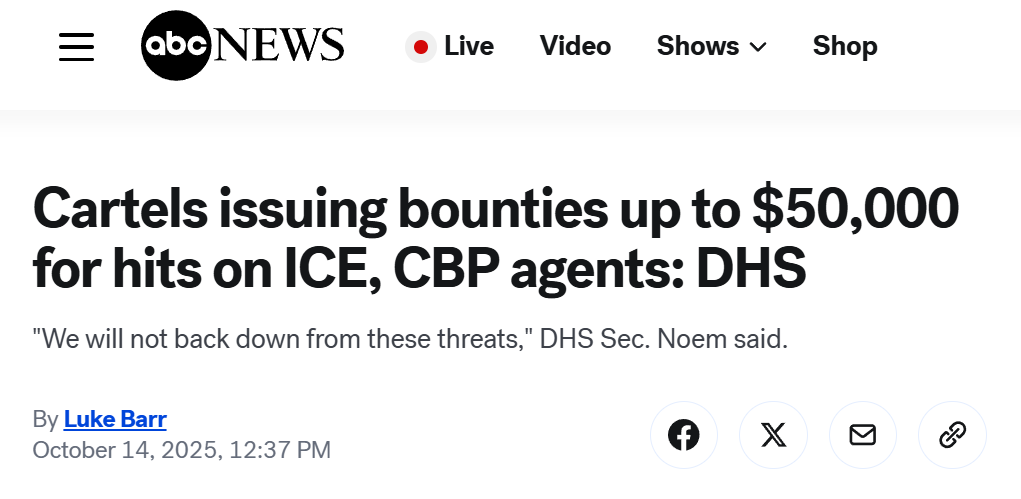Open the hamburger navigation menu
This screenshot has height=499, width=1021.
[76, 47]
